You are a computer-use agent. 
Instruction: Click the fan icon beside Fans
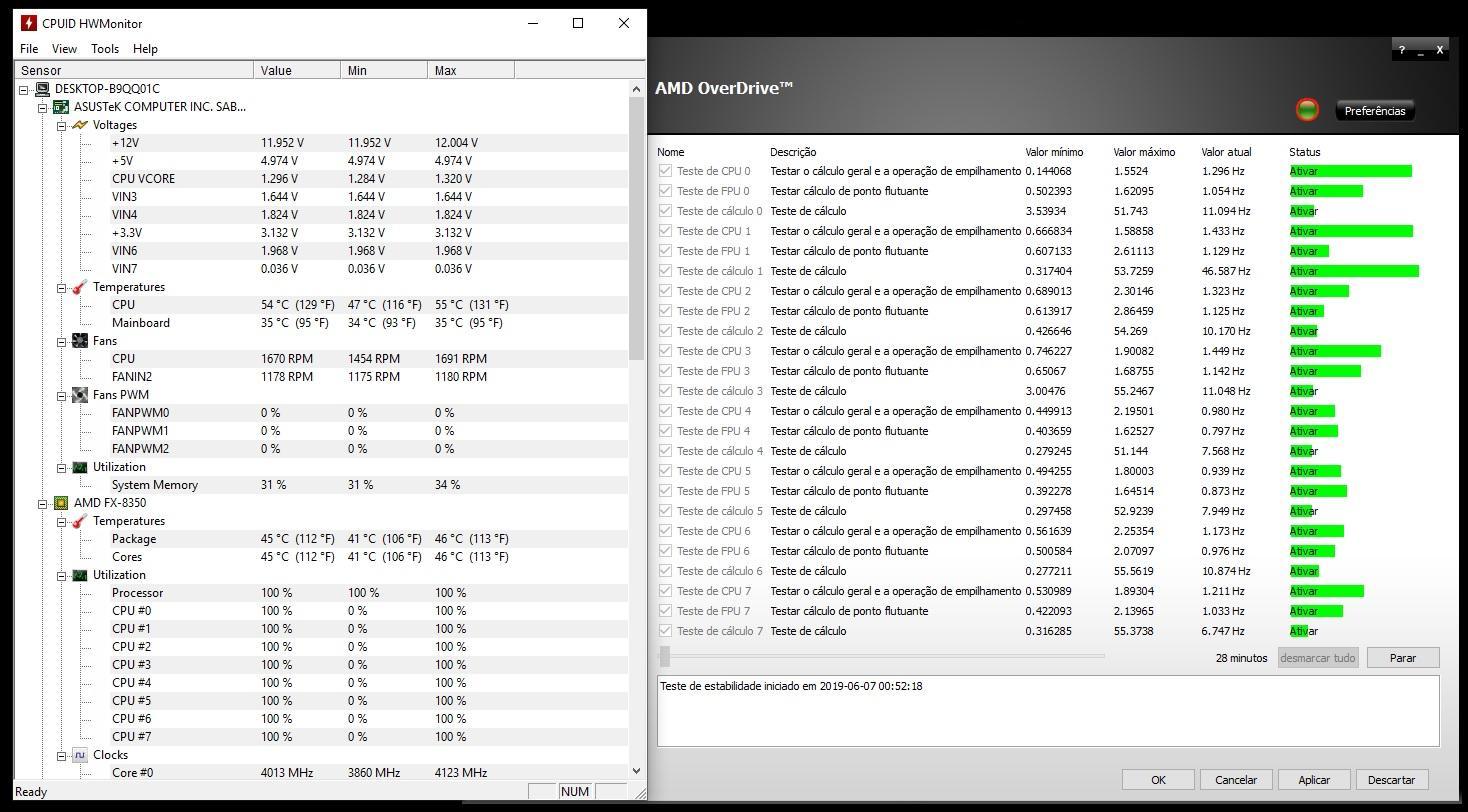click(x=80, y=341)
